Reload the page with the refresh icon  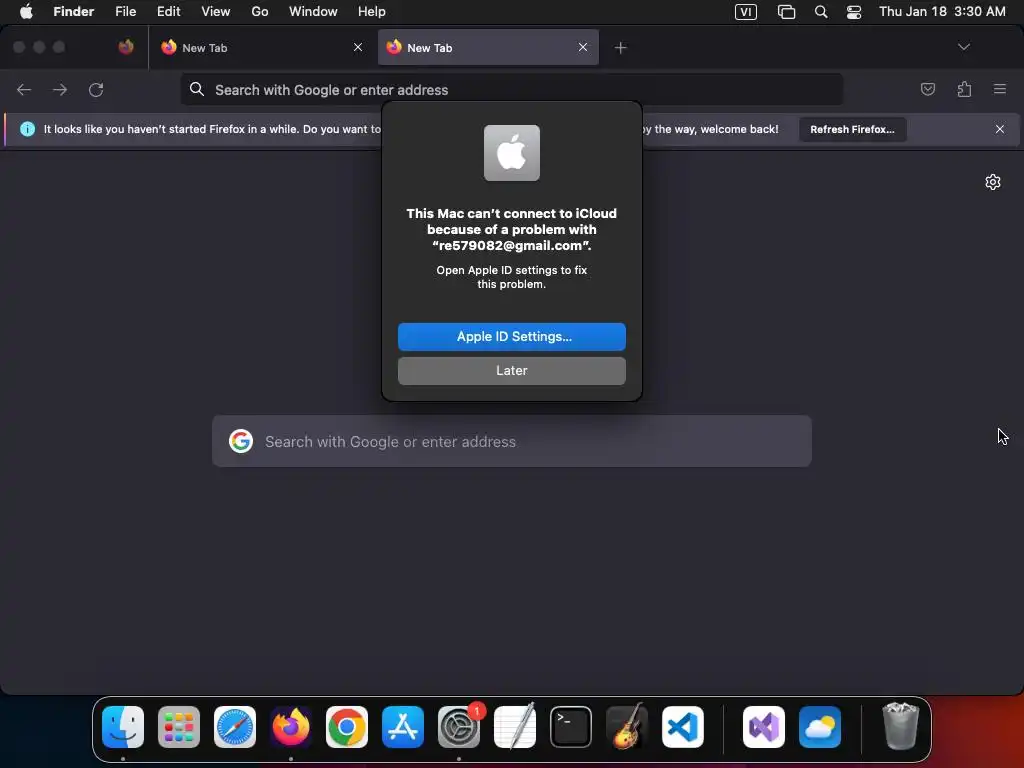[96, 89]
